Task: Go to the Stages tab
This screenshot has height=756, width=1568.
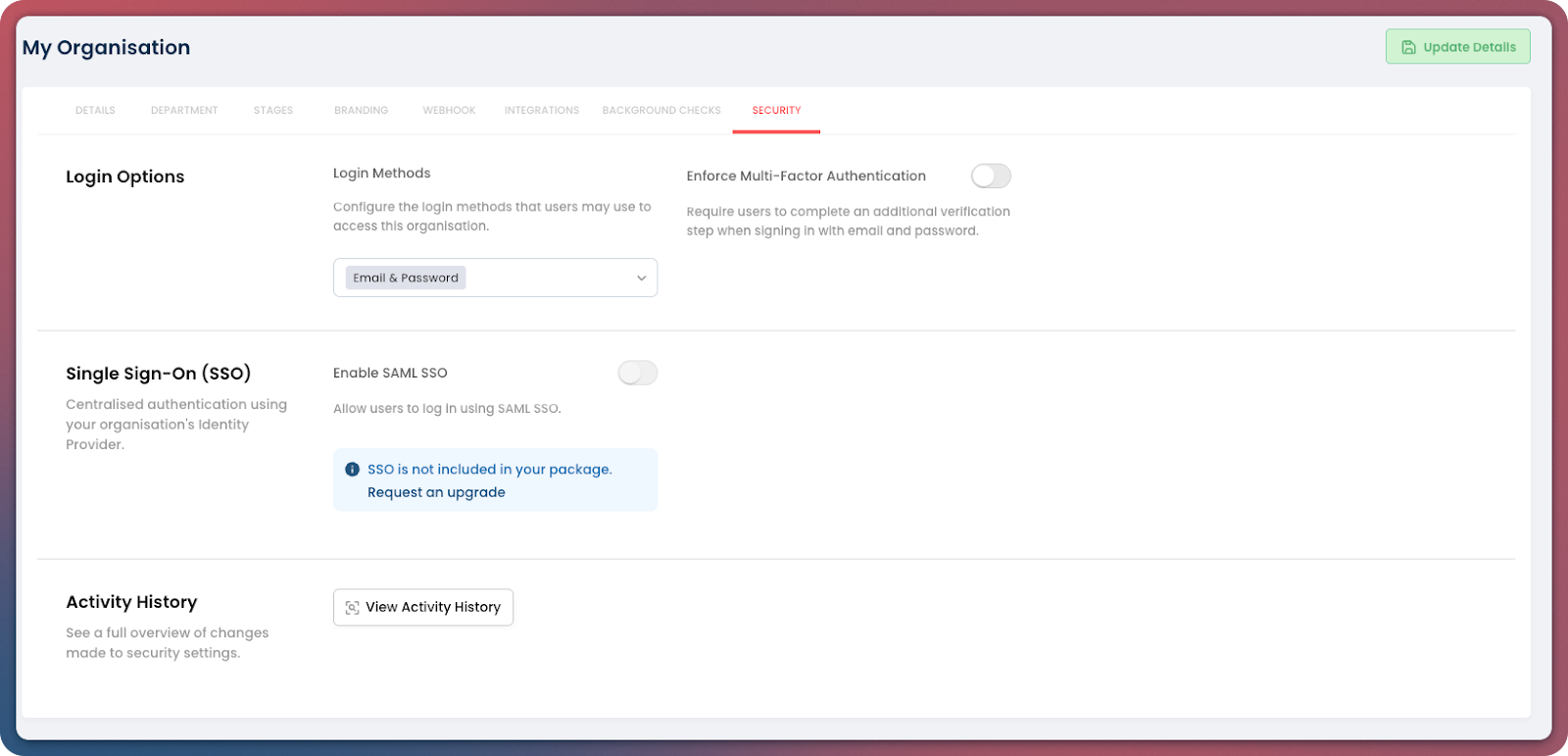Action: (273, 111)
